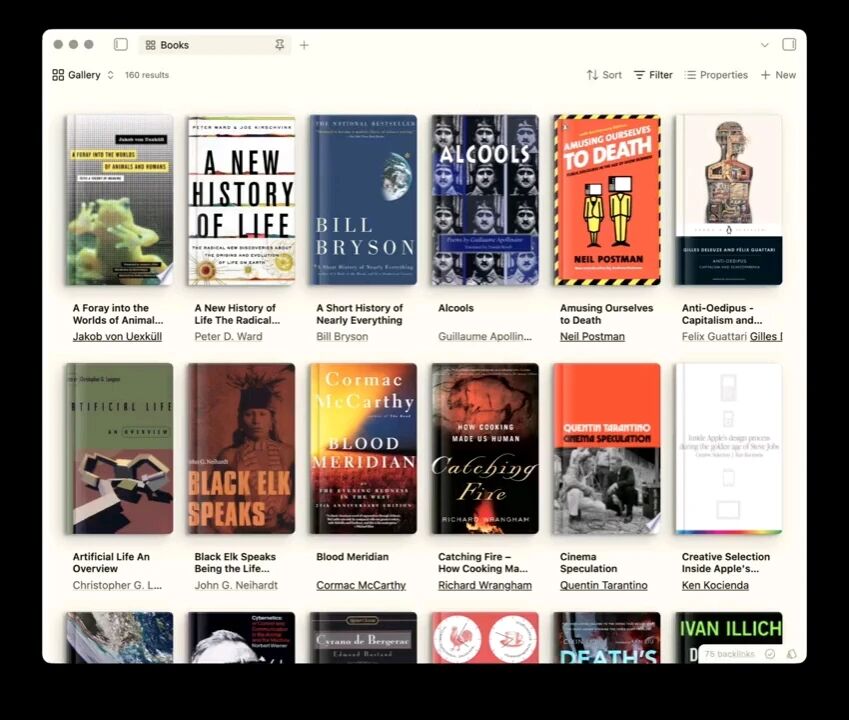Image resolution: width=849 pixels, height=720 pixels.
Task: Click the status bar icon right of checkmark
Action: [792, 654]
